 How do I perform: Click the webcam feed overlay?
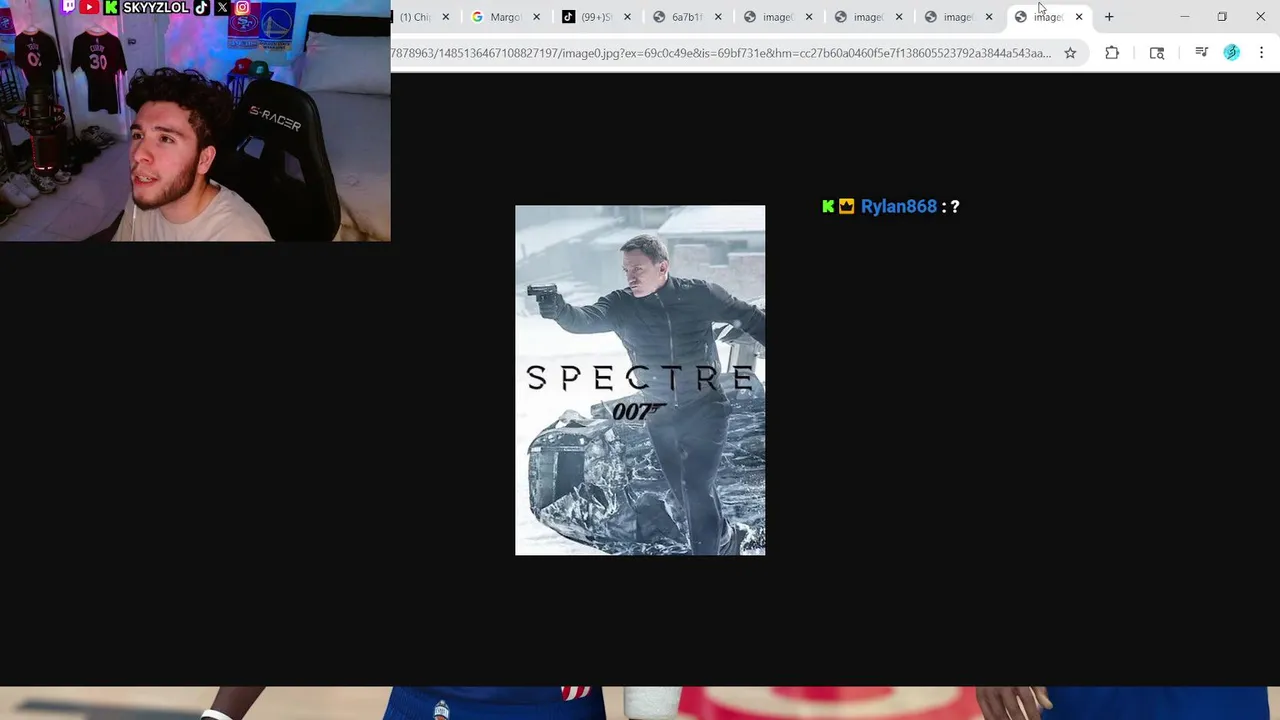coord(195,120)
